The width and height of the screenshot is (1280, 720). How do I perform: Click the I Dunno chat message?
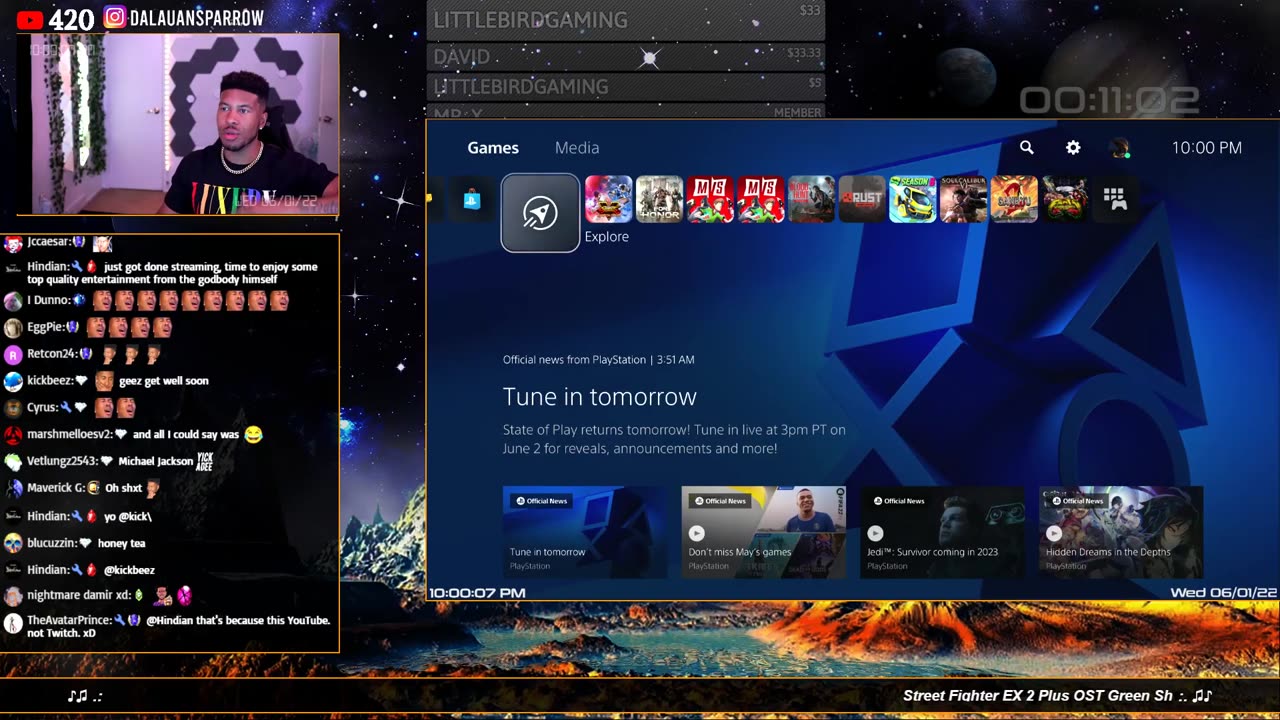click(x=148, y=300)
